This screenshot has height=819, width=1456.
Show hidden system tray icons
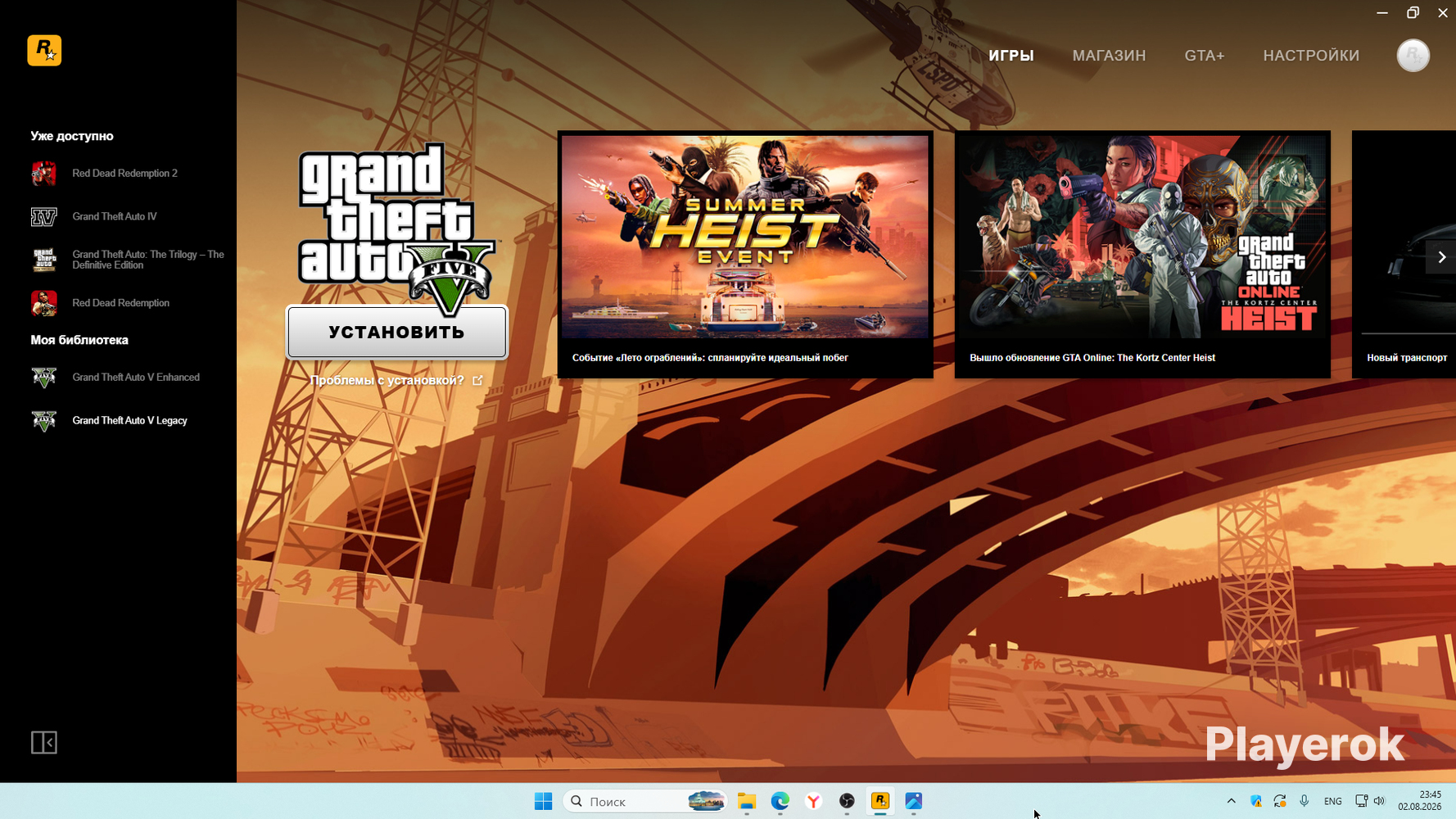[1231, 801]
